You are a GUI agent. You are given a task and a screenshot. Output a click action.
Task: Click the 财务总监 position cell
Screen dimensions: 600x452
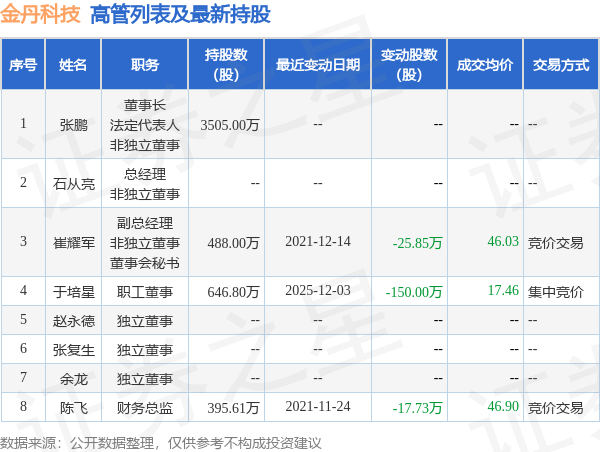(x=145, y=408)
